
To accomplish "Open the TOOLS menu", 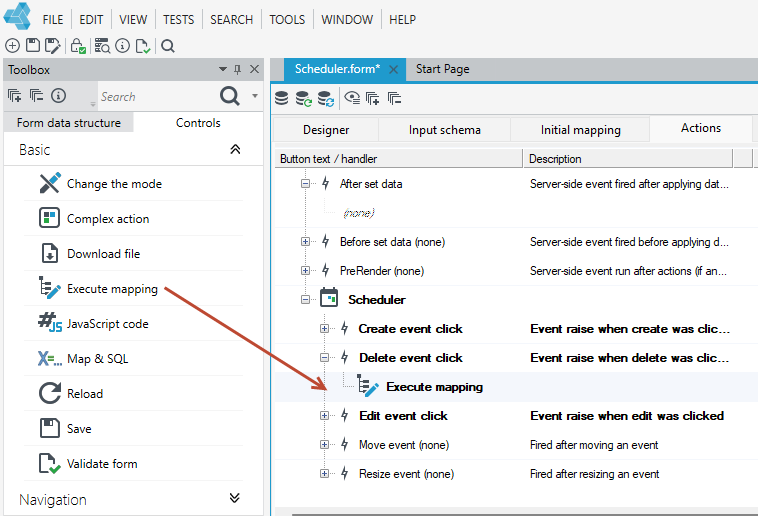I will [x=287, y=20].
